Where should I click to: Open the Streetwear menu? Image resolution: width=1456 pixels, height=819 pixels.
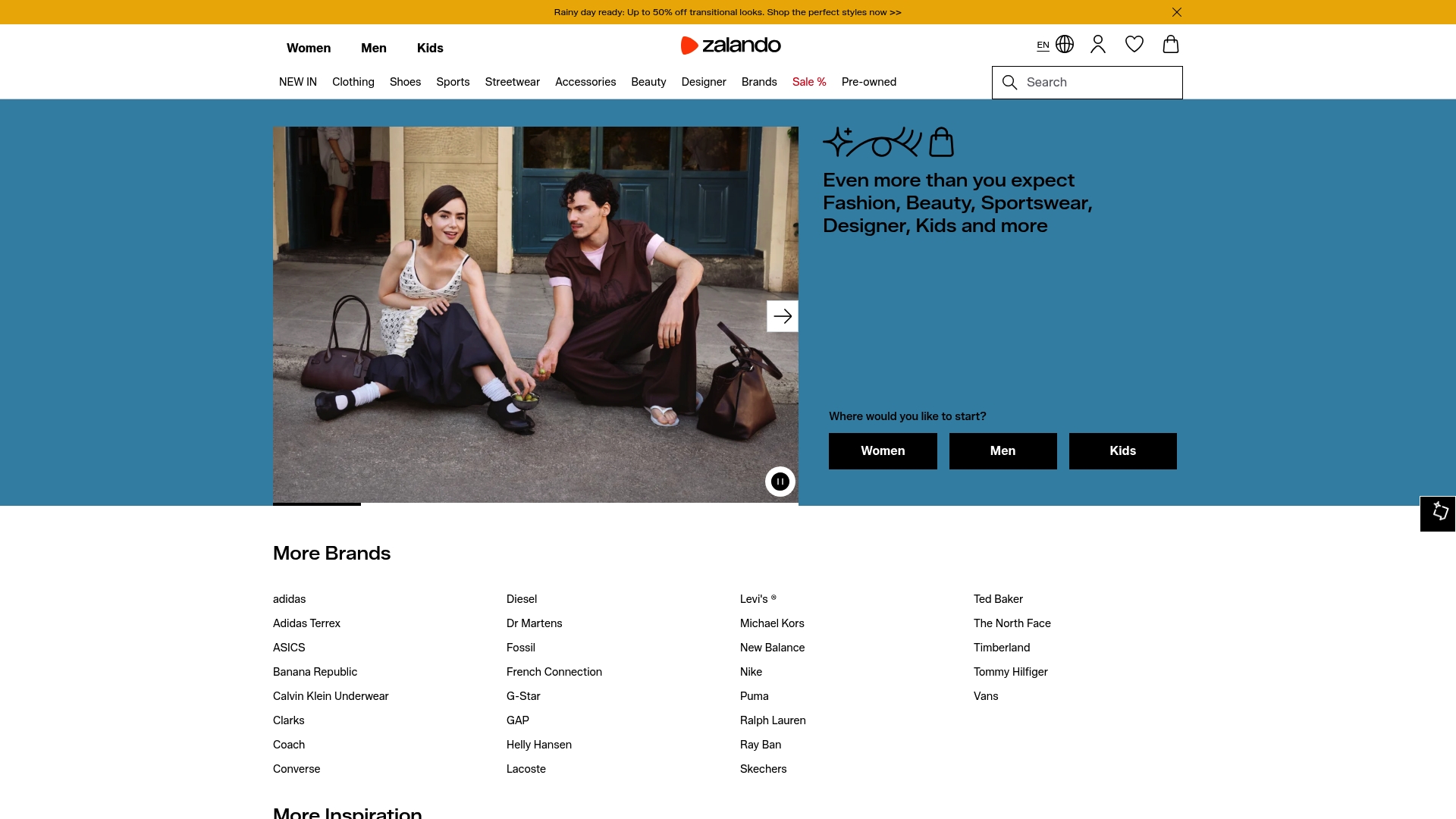(513, 82)
